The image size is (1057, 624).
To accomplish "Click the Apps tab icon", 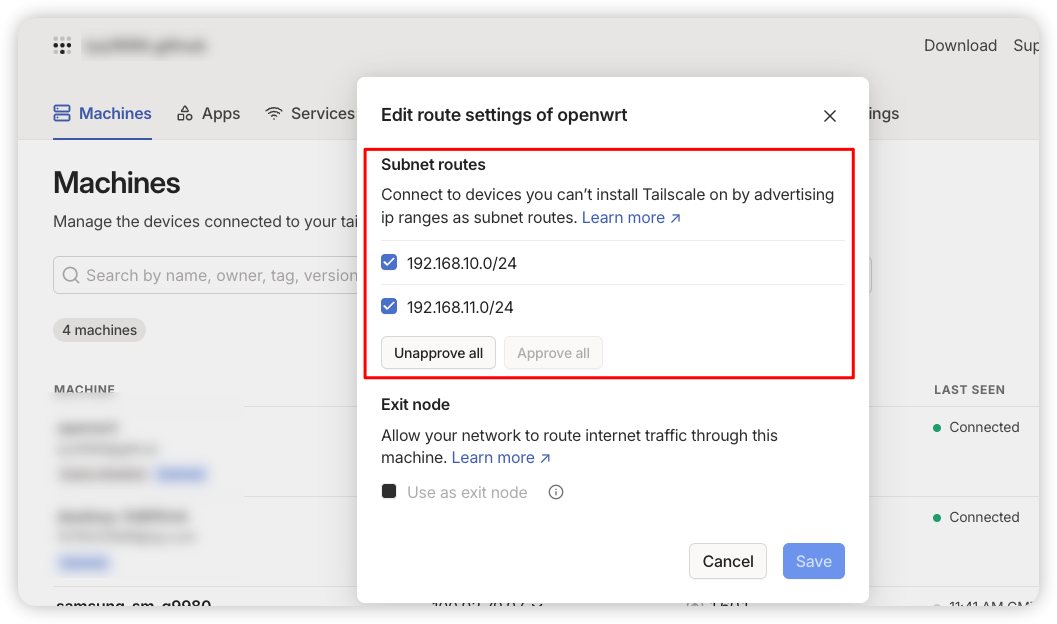I will tap(185, 114).
